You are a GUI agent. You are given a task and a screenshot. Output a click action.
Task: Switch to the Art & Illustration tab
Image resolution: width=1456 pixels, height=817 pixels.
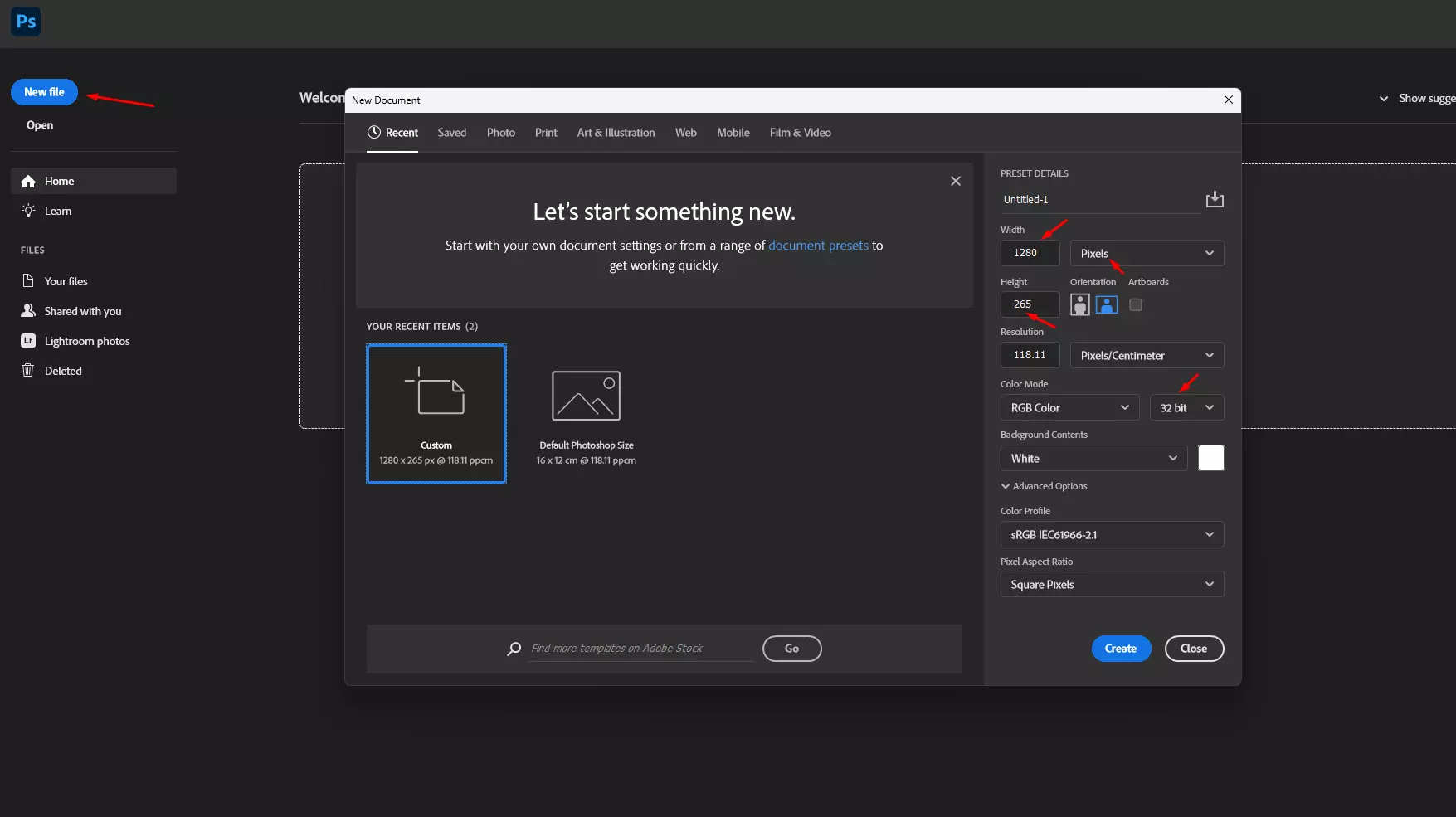click(616, 133)
